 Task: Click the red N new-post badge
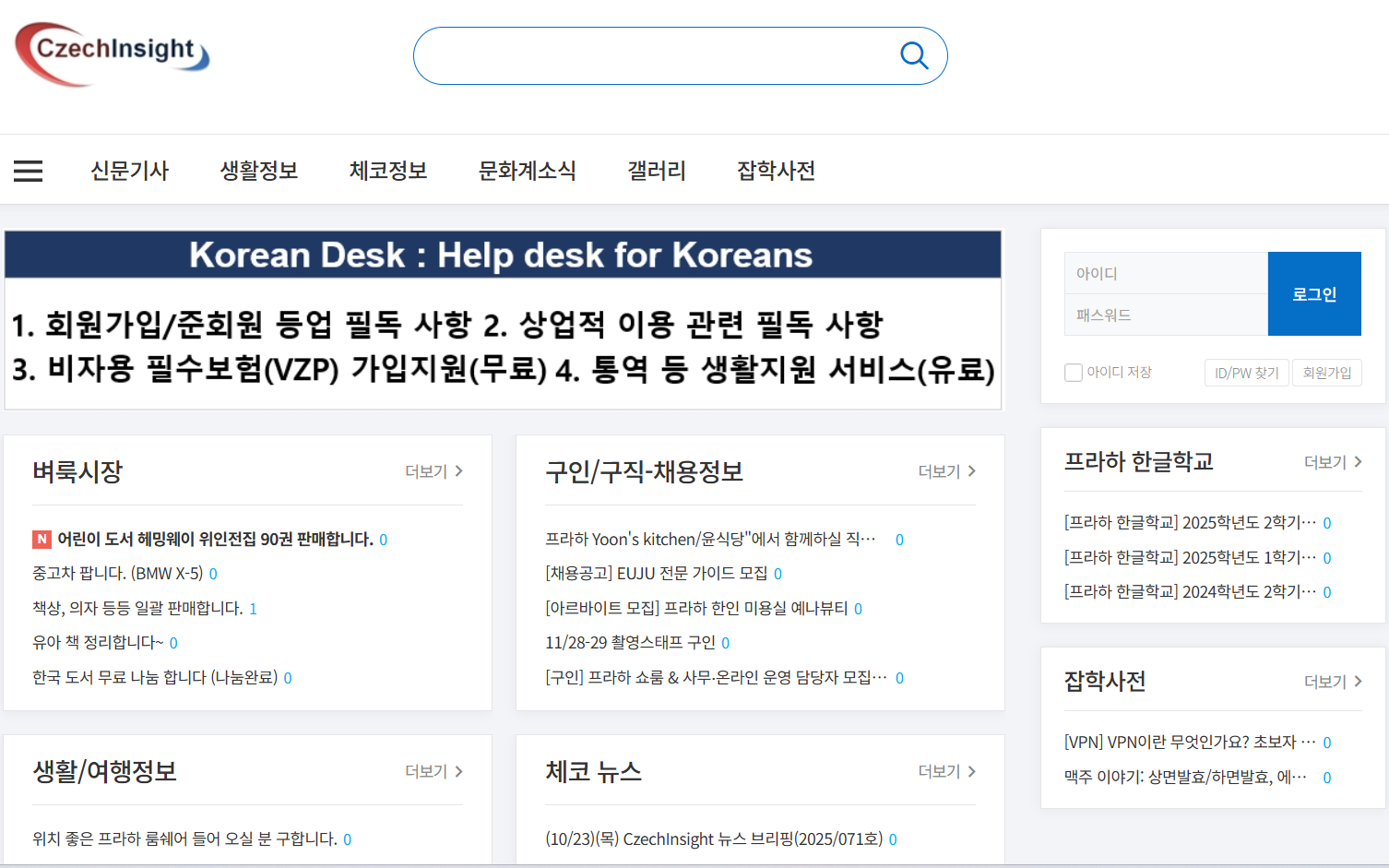(x=42, y=540)
